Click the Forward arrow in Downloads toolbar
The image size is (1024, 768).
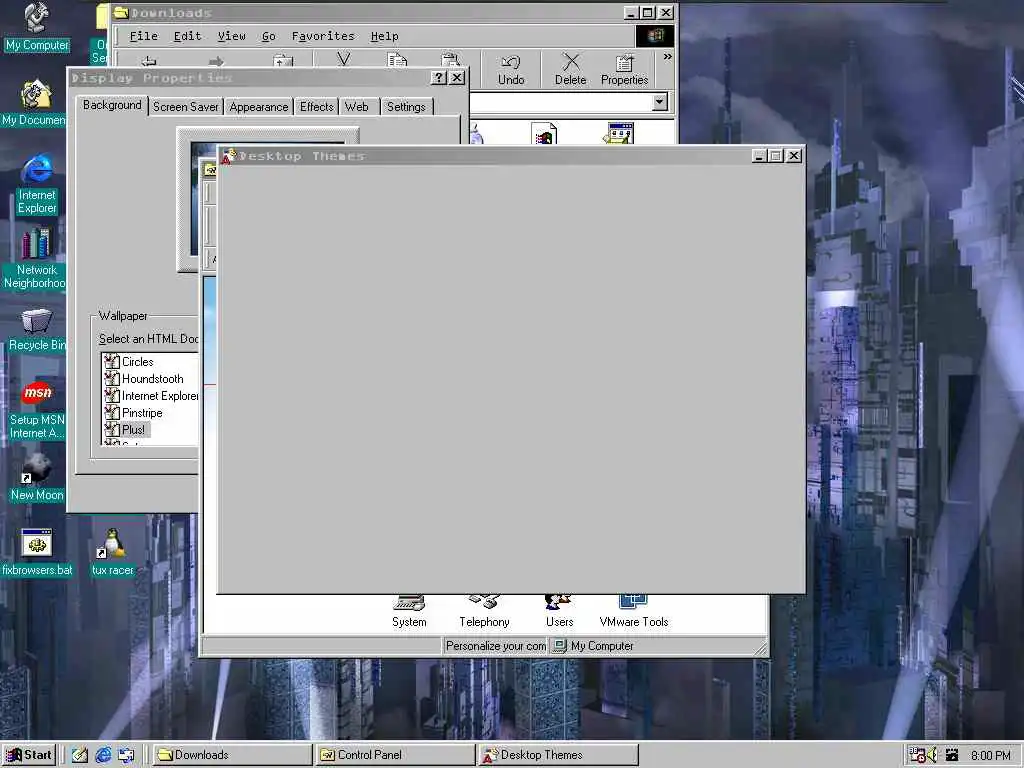tap(216, 61)
